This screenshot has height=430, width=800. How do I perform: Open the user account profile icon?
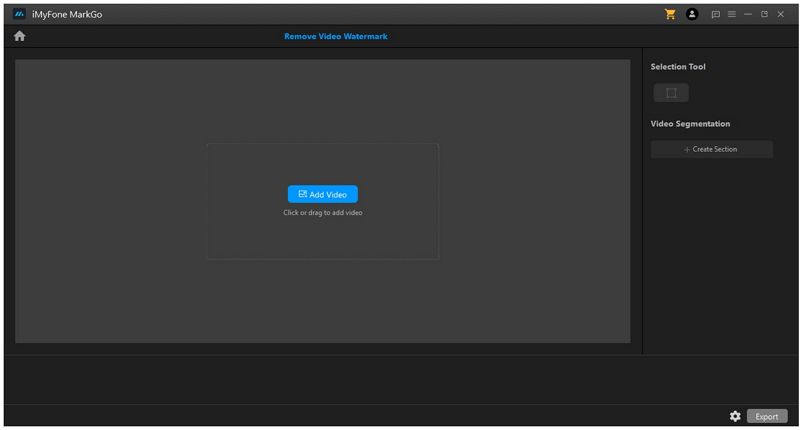point(692,14)
